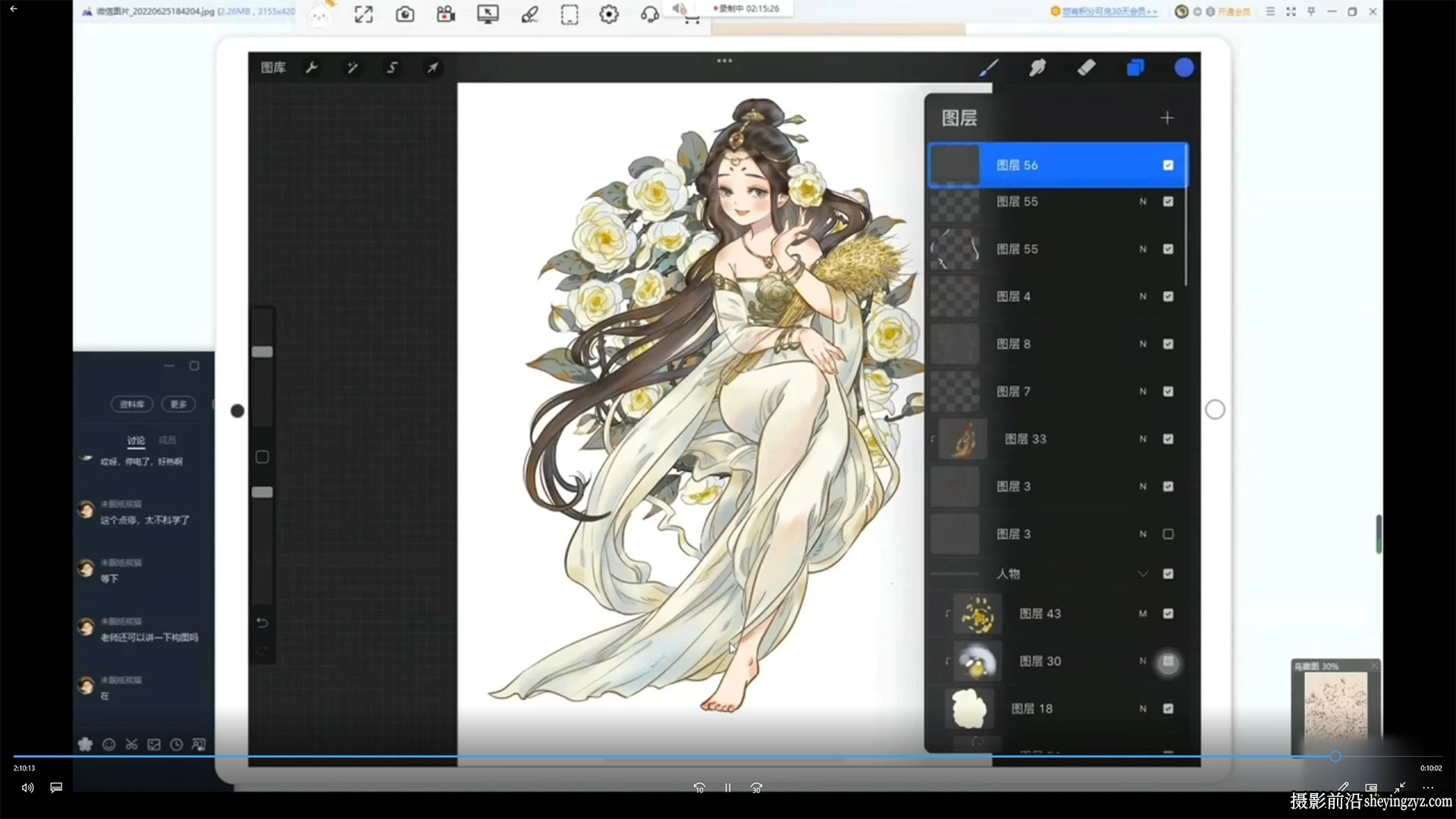1456x819 pixels.
Task: Open the emoji picker in chat panel
Action: [108, 745]
